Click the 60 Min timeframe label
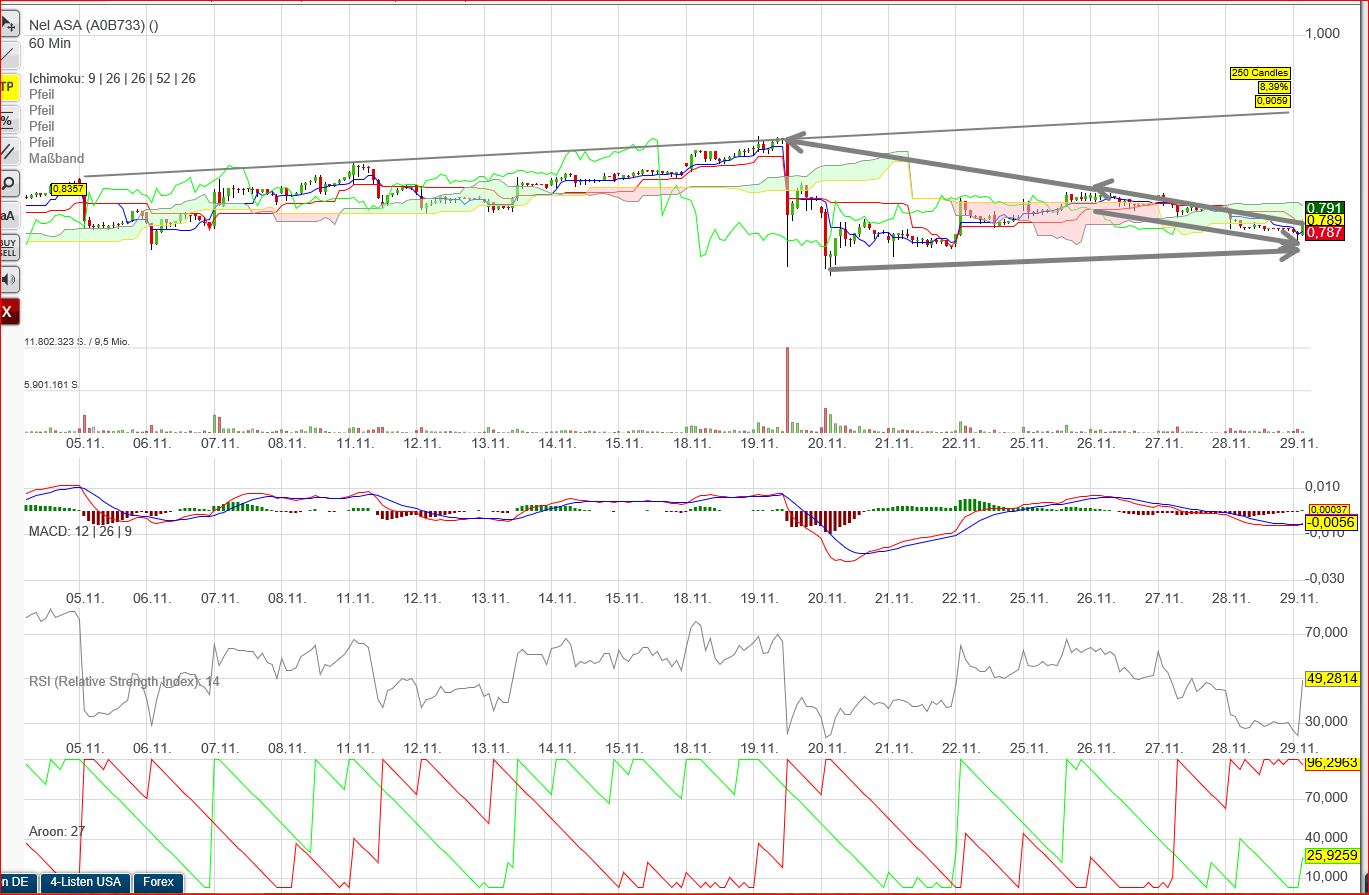 49,43
